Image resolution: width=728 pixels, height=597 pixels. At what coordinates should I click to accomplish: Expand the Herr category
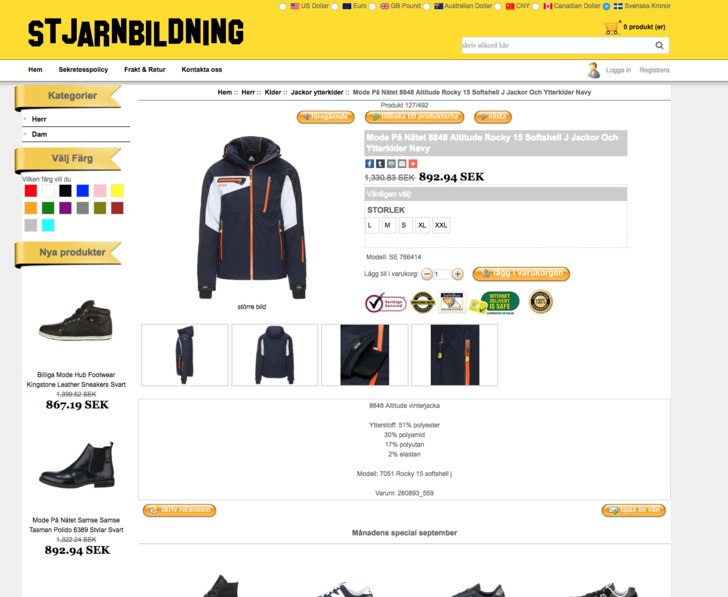[39, 119]
